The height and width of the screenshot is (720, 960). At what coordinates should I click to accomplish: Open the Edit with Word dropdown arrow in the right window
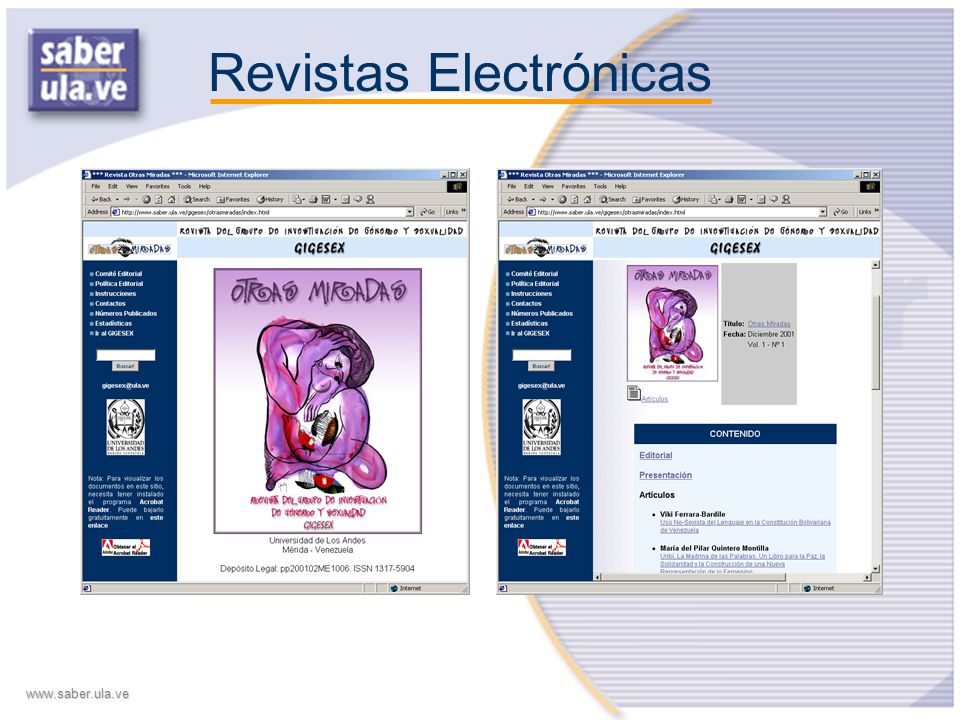(x=751, y=199)
